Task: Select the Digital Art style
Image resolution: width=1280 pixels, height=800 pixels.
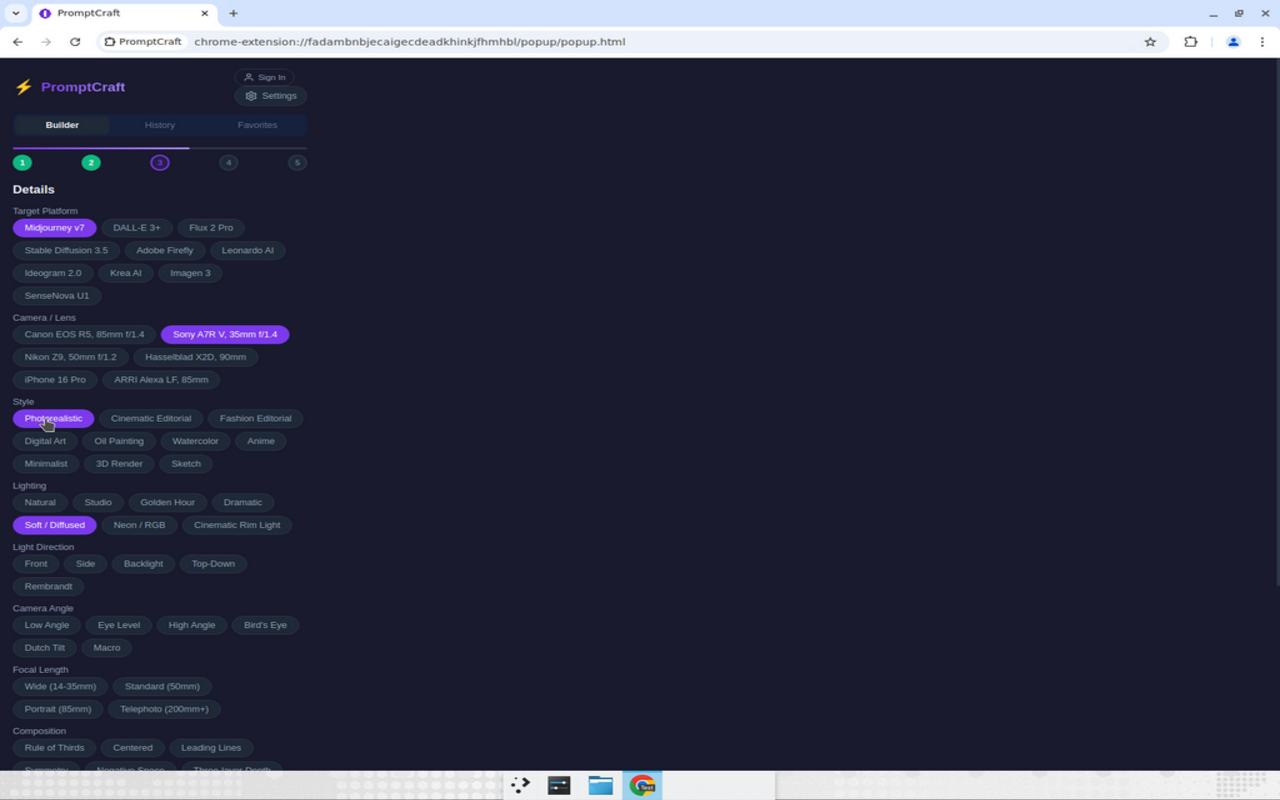Action: click(x=45, y=441)
